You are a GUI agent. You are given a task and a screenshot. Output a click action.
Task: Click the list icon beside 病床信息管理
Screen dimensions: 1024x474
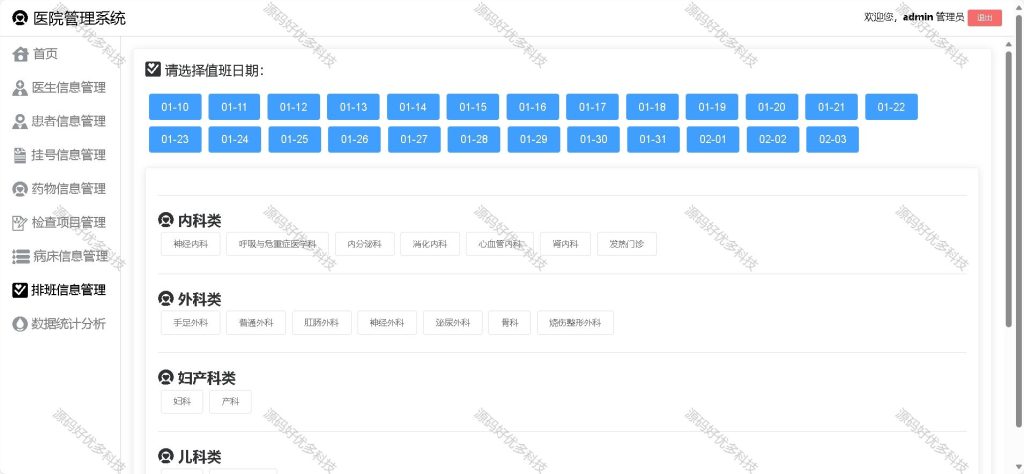pyautogui.click(x=21, y=257)
